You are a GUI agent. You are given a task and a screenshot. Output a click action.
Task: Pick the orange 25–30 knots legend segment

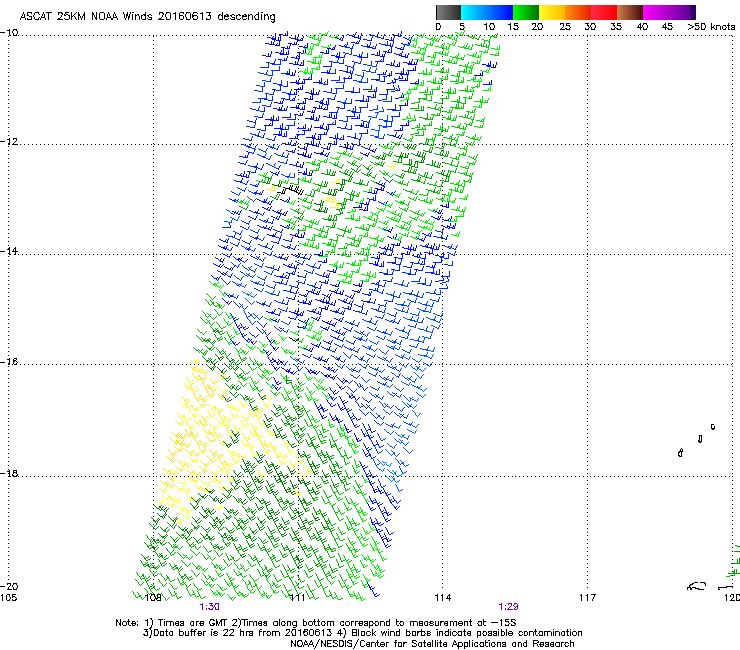pyautogui.click(x=578, y=12)
